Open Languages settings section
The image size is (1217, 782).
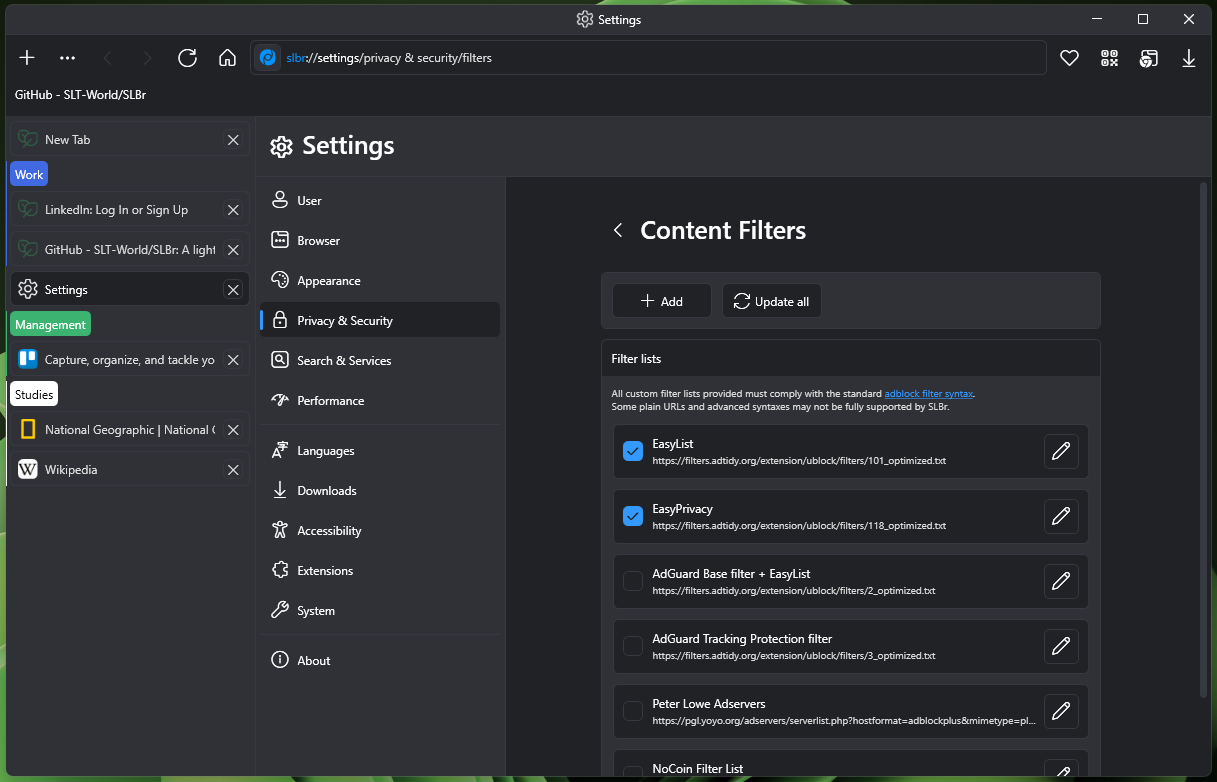pos(380,451)
